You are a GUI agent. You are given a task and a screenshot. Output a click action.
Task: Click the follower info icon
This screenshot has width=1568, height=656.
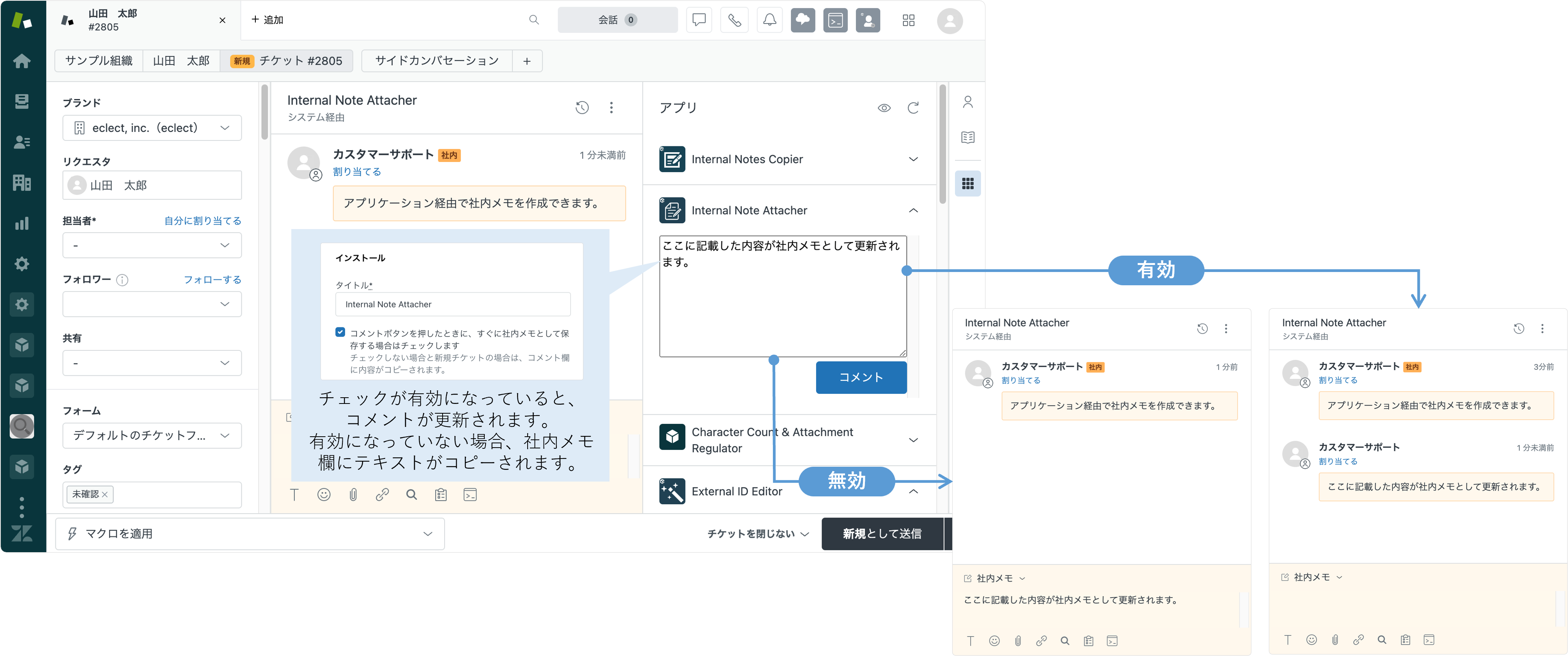(x=122, y=280)
